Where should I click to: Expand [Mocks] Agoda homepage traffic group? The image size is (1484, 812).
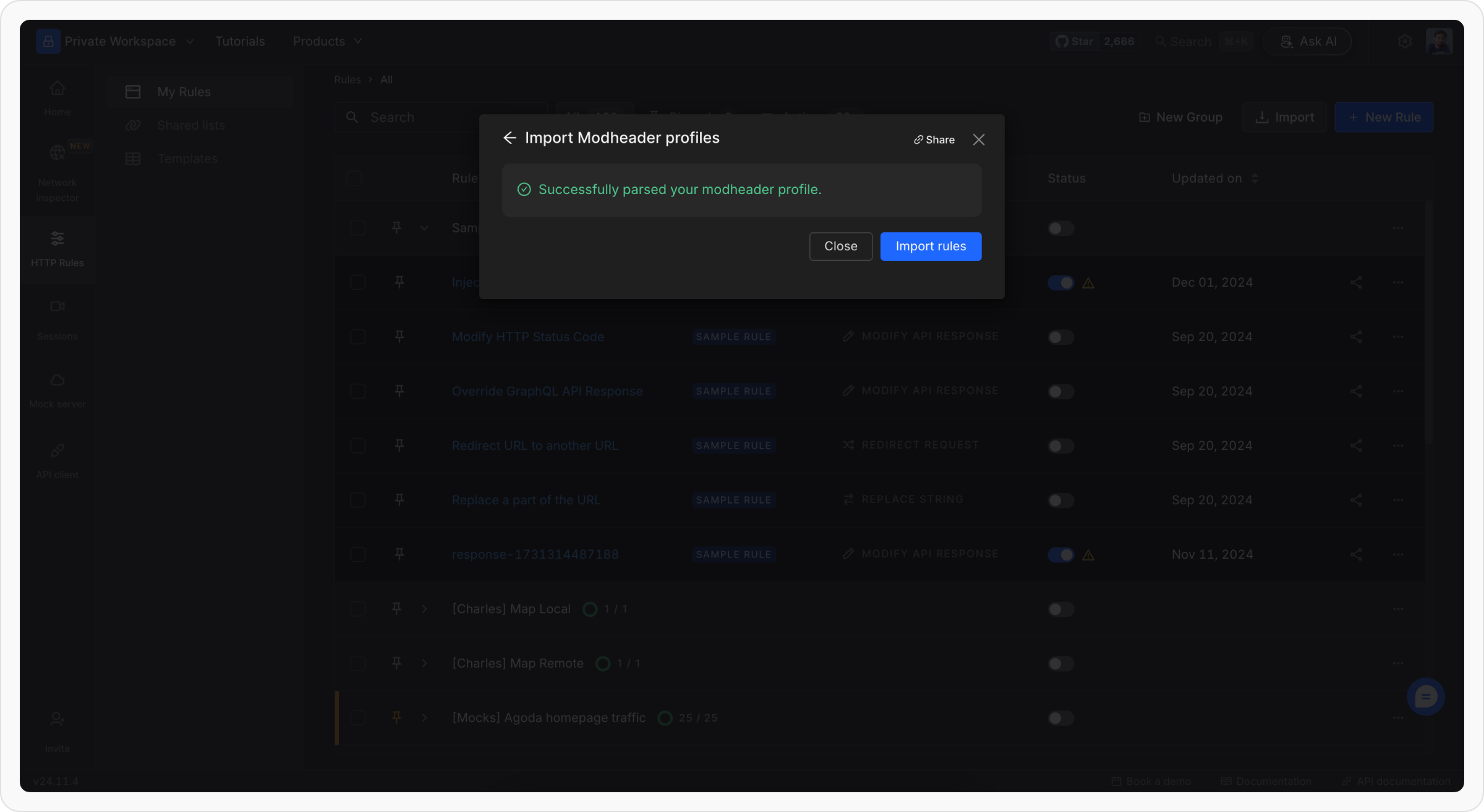click(x=424, y=718)
